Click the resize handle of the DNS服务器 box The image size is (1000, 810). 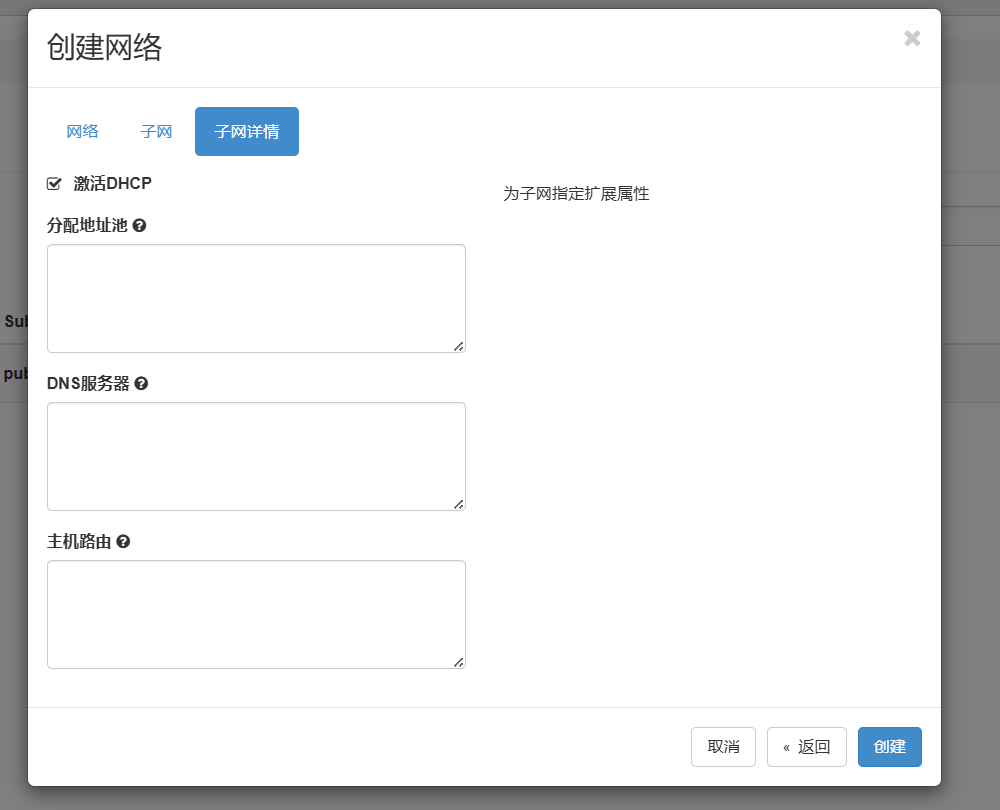point(458,503)
